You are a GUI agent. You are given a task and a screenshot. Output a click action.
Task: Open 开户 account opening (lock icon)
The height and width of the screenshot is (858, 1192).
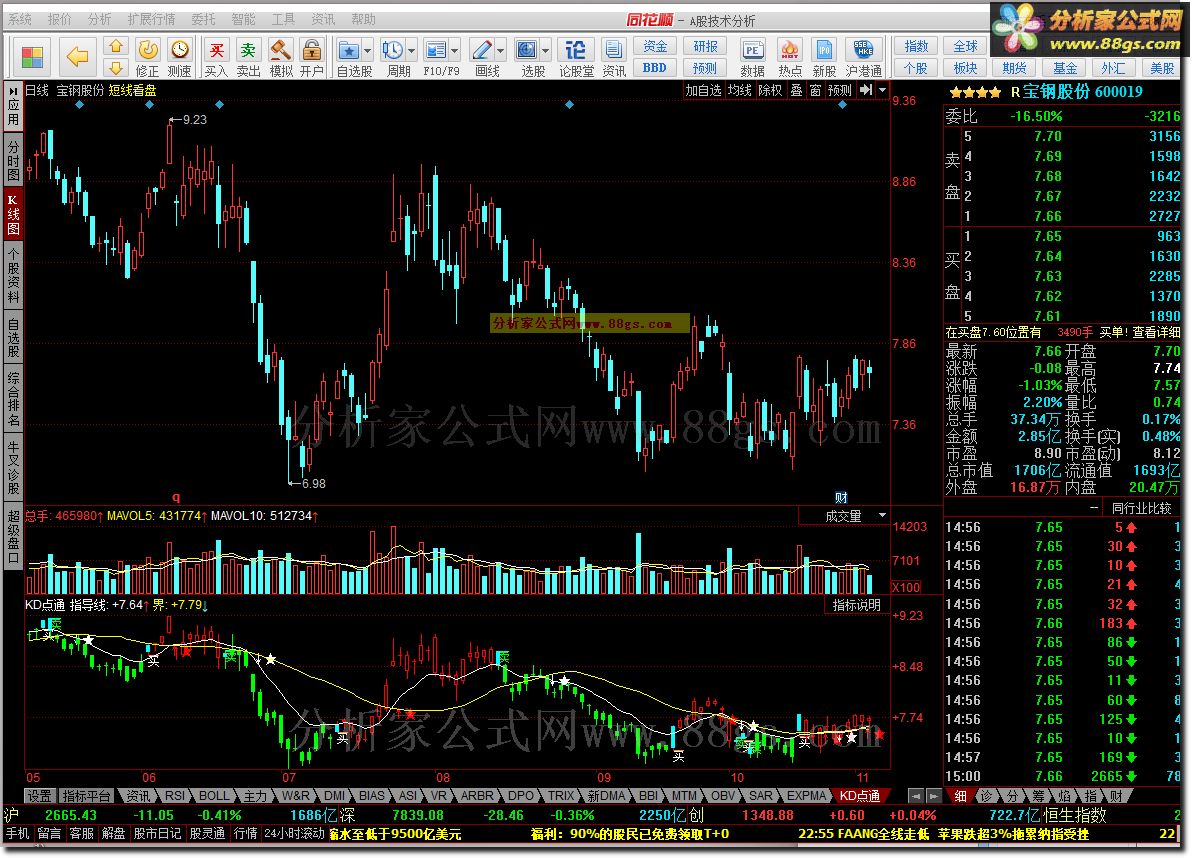click(312, 58)
